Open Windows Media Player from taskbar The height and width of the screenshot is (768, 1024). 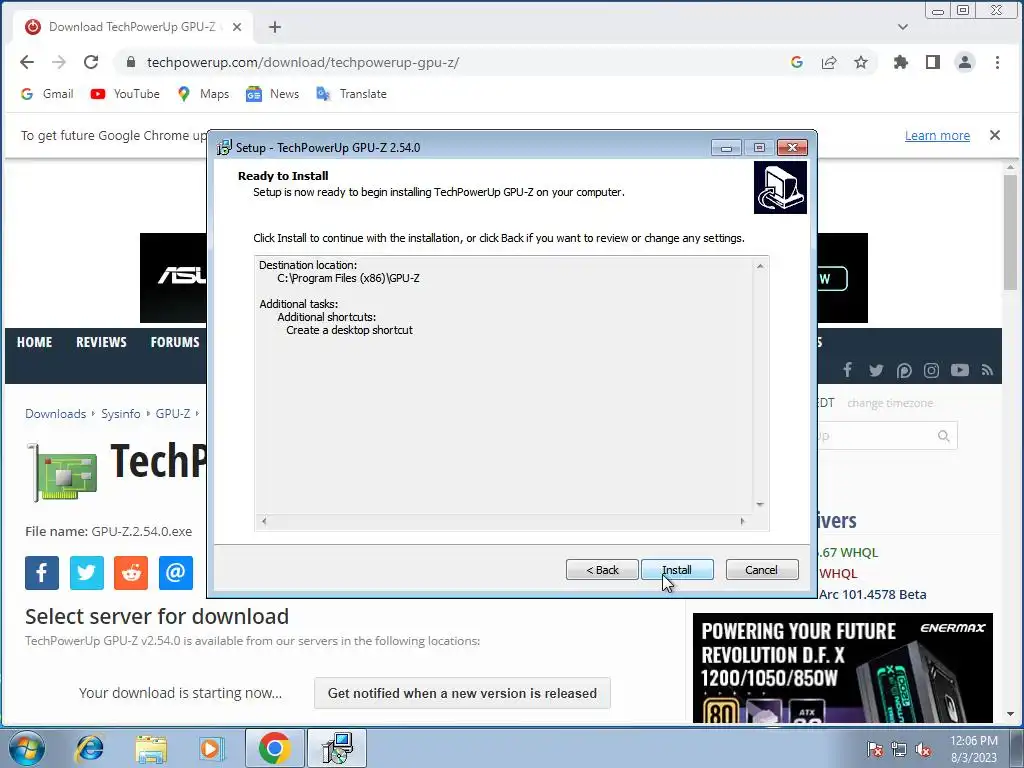click(211, 748)
